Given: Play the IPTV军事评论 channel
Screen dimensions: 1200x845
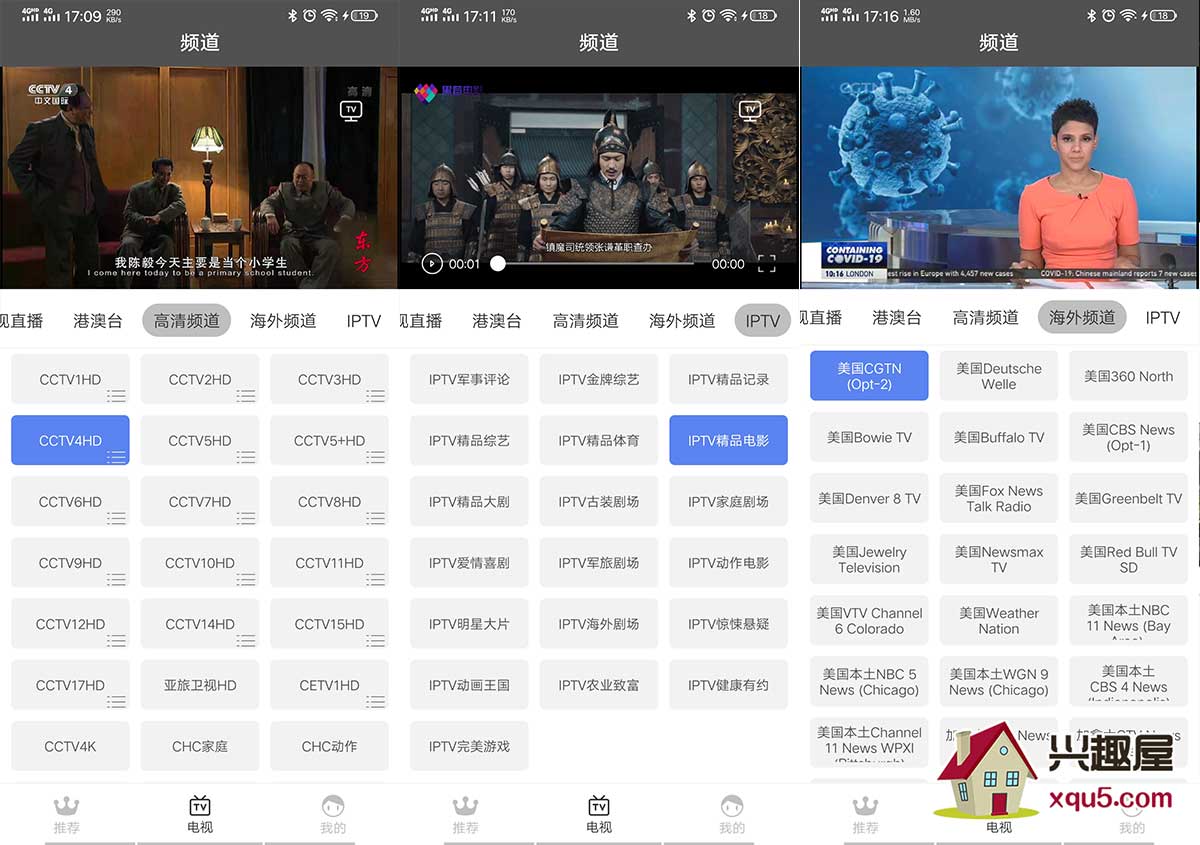Looking at the screenshot, I should [469, 379].
